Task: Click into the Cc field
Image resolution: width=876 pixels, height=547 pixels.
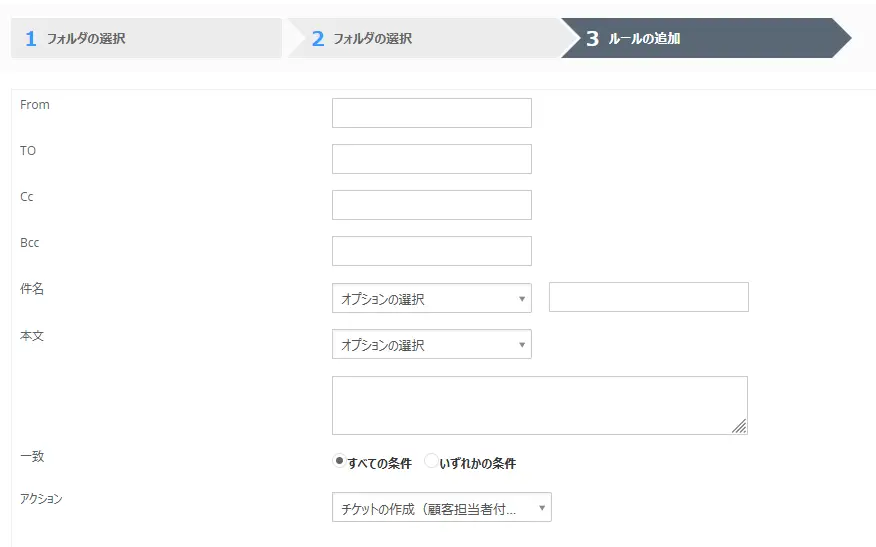Action: coord(431,205)
